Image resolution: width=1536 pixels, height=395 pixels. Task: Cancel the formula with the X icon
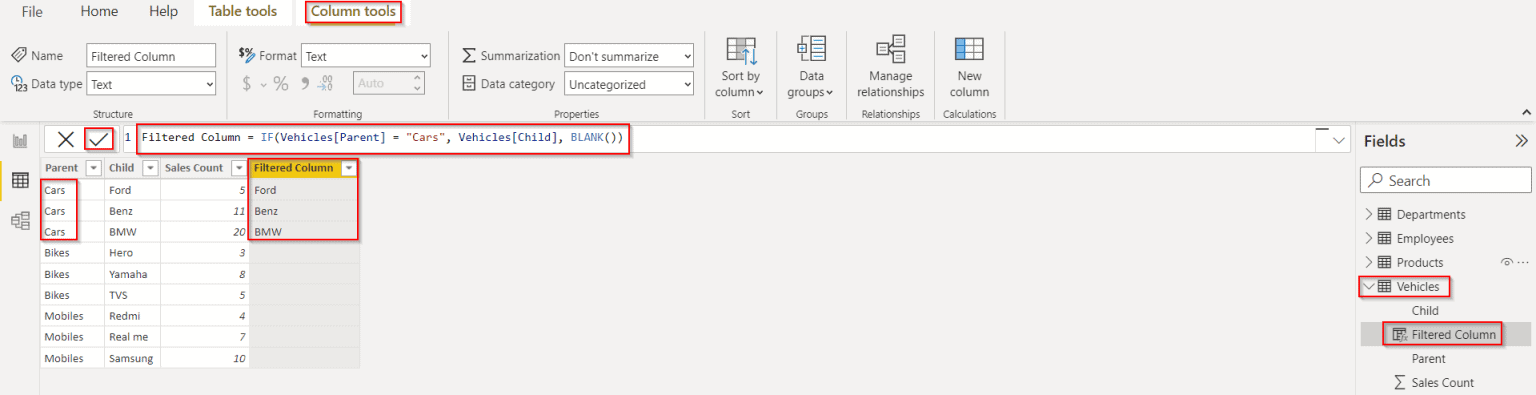pyautogui.click(x=66, y=139)
